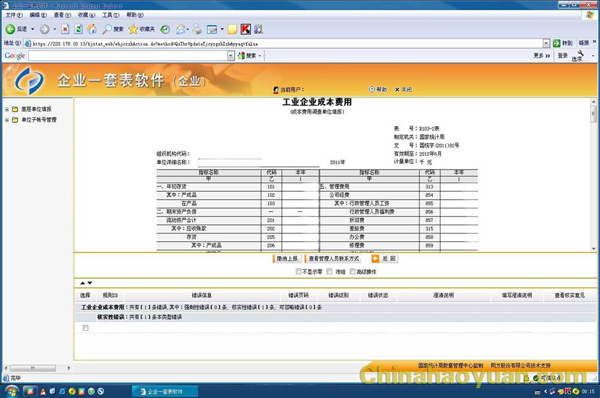Click the Refresh page icon
This screenshot has height=398, width=600.
[x=78, y=29]
